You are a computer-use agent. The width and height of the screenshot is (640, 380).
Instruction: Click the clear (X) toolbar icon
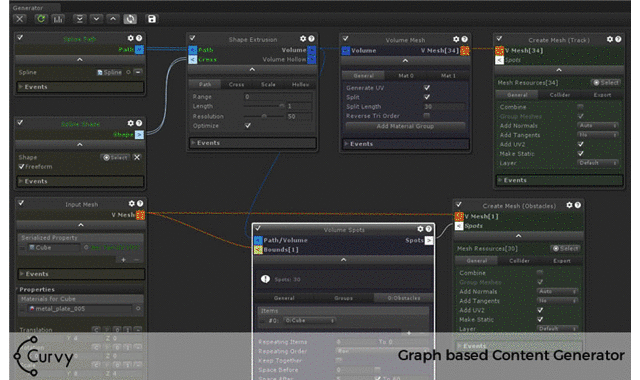(20, 19)
